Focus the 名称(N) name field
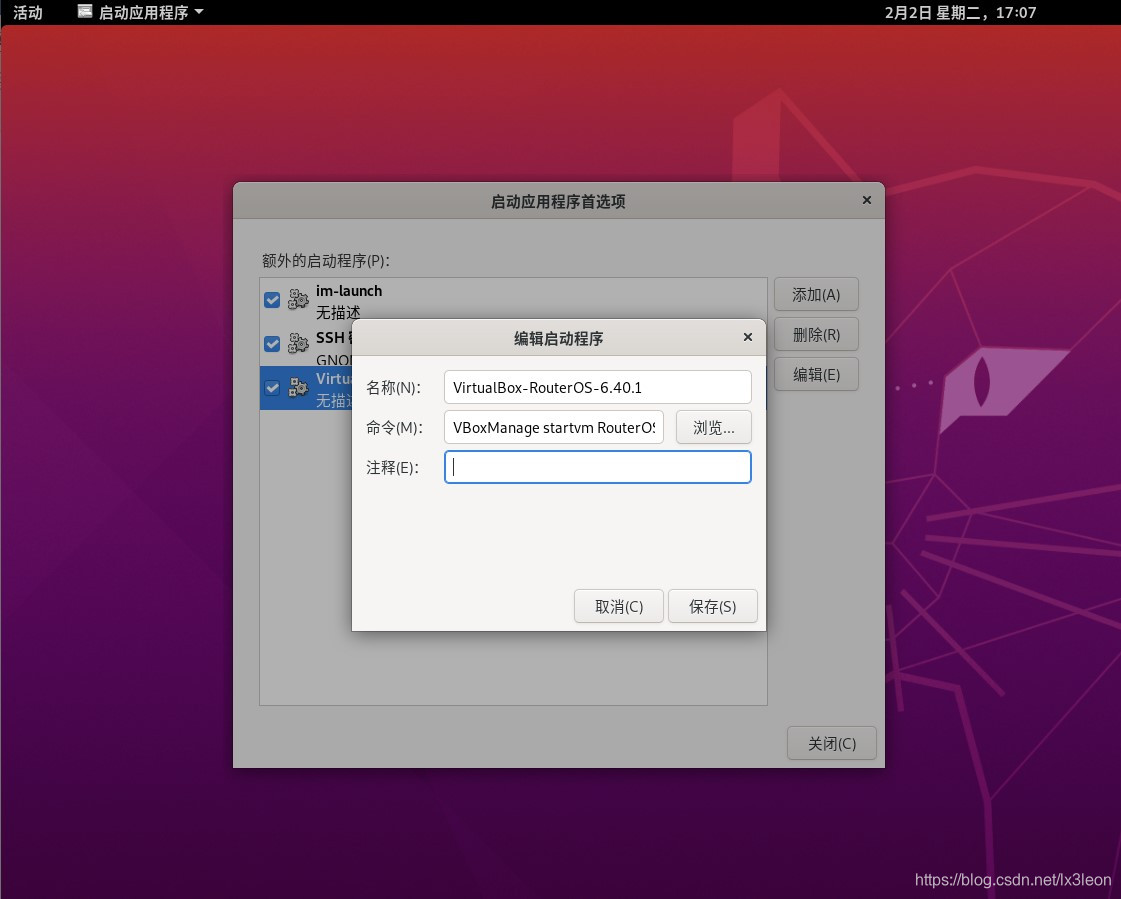Image resolution: width=1121 pixels, height=899 pixels. (x=598, y=388)
